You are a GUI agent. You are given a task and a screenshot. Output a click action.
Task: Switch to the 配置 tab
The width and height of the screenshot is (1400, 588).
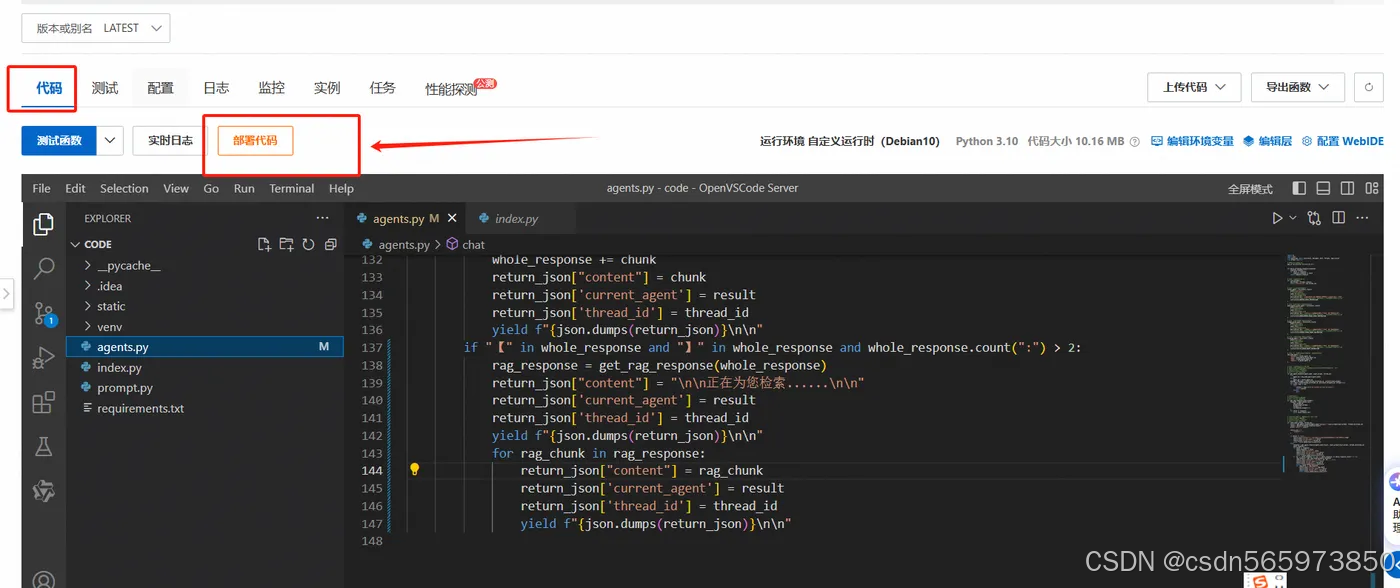tap(160, 88)
